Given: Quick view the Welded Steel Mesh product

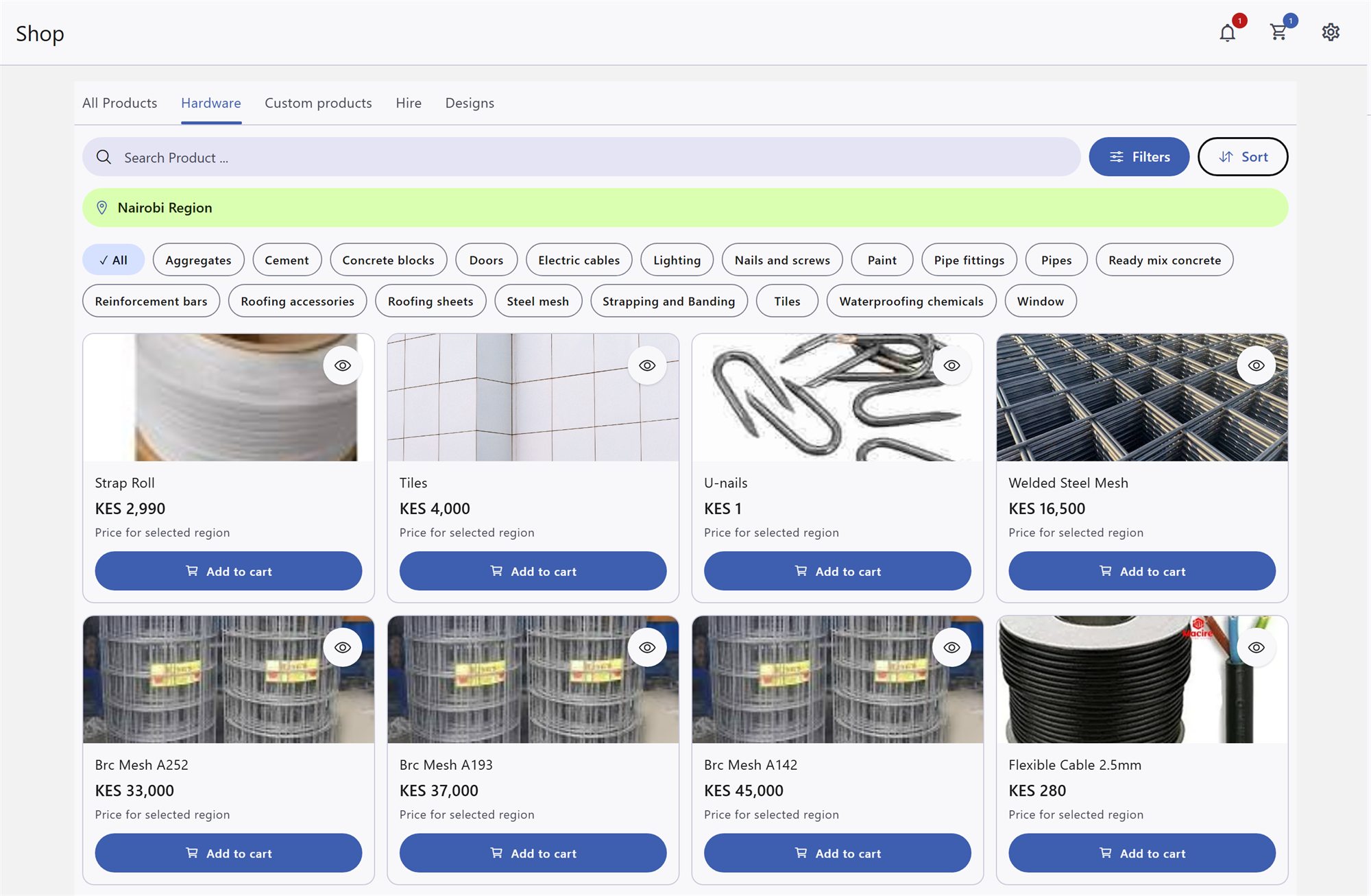Looking at the screenshot, I should pyautogui.click(x=1256, y=365).
